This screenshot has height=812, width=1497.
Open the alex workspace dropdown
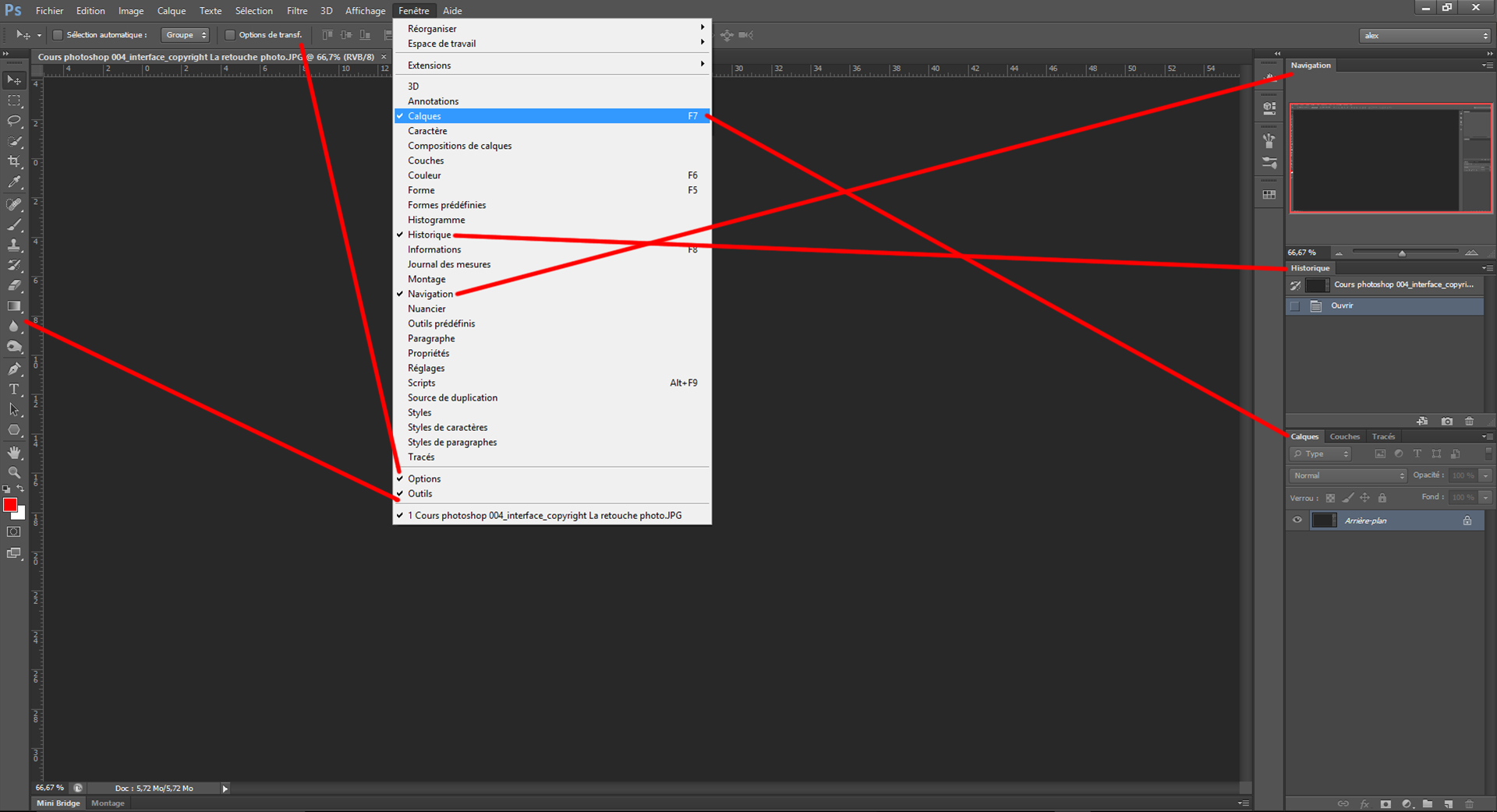coord(1425,36)
